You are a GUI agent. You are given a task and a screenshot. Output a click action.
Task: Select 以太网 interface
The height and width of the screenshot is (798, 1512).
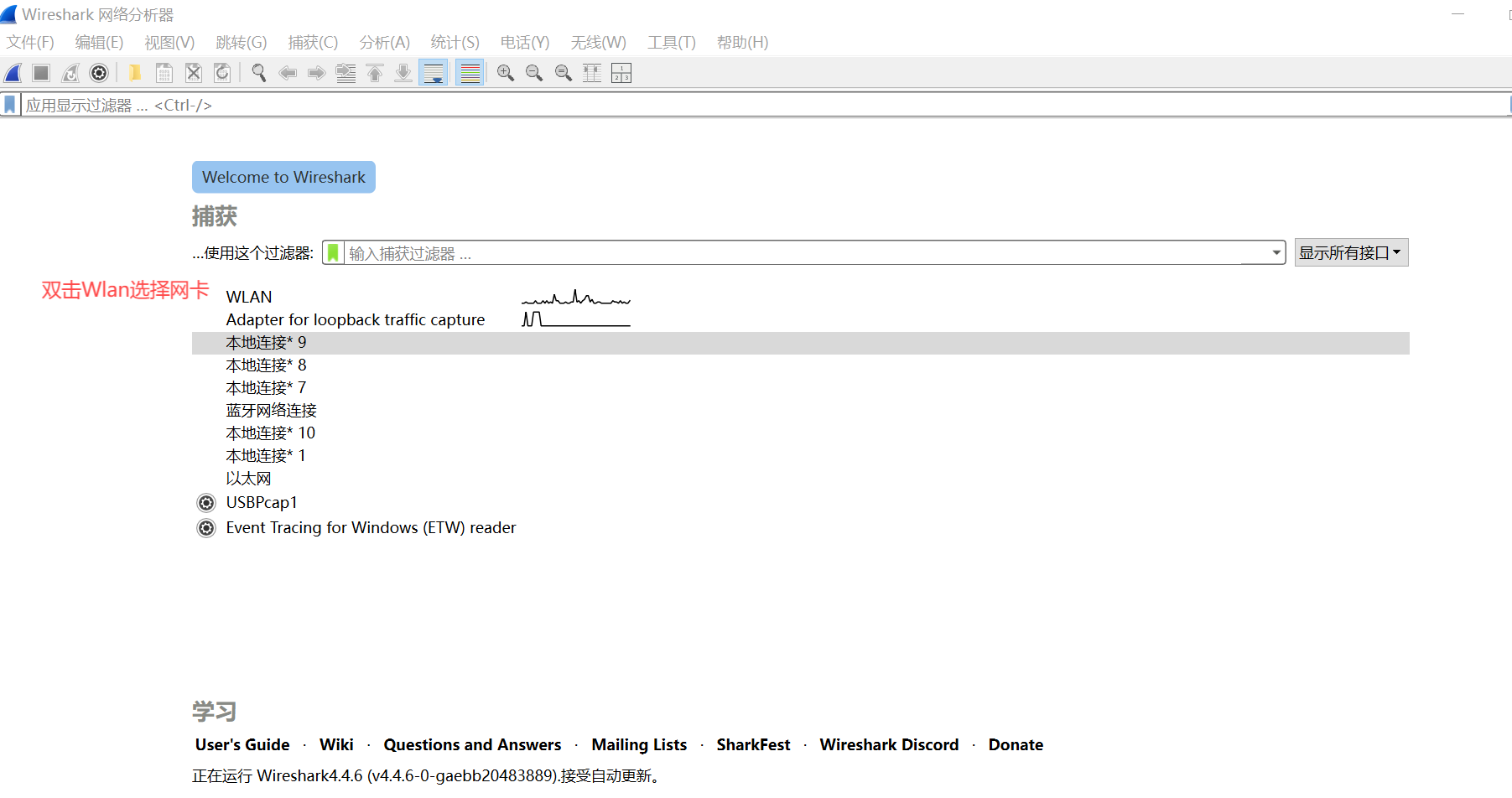[801, 479]
